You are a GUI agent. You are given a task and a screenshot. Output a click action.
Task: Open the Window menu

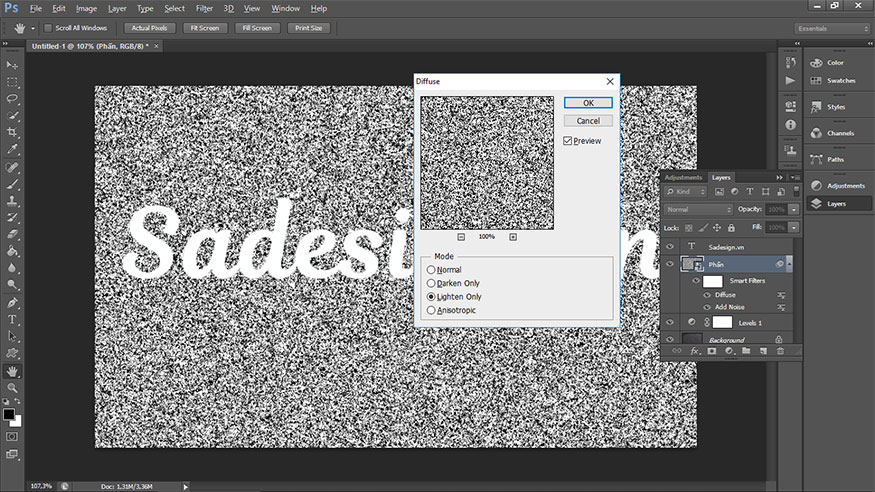tap(285, 8)
